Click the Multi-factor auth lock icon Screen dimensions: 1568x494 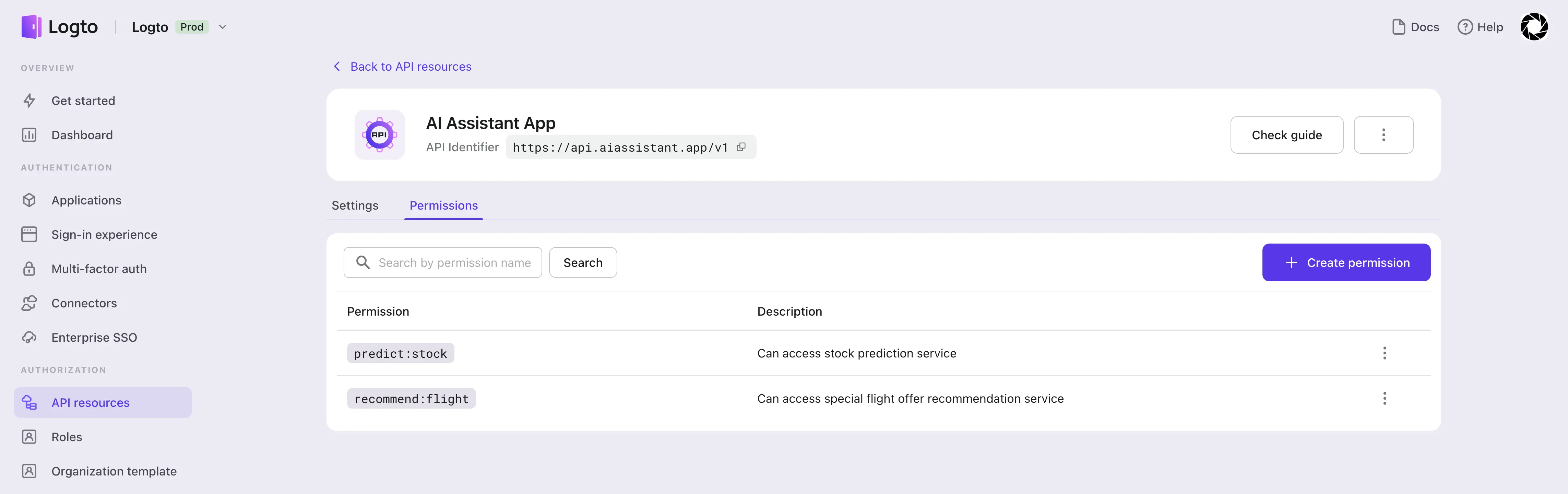pyautogui.click(x=29, y=269)
